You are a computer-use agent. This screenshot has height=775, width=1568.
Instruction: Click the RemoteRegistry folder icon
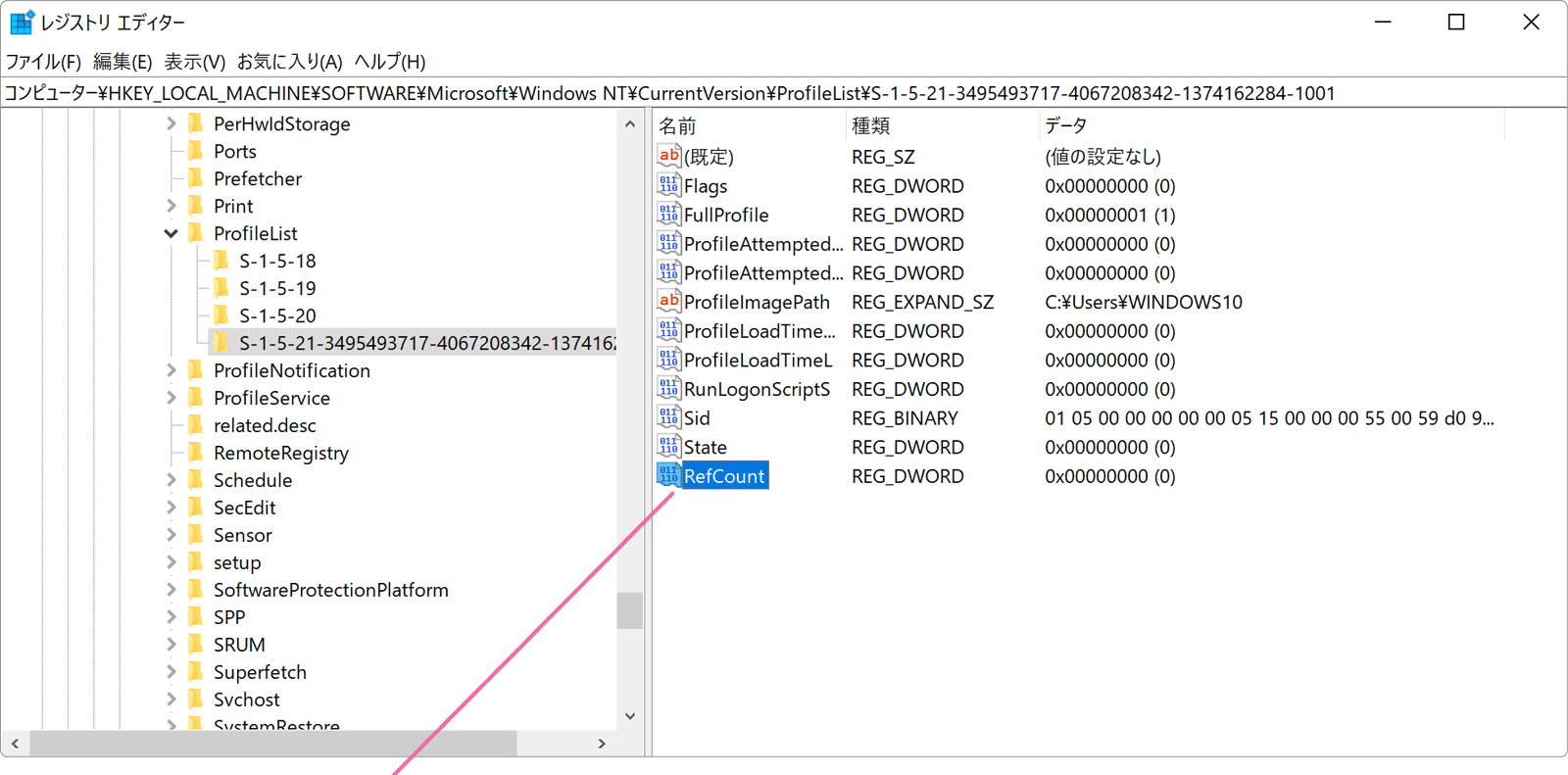pyautogui.click(x=196, y=453)
